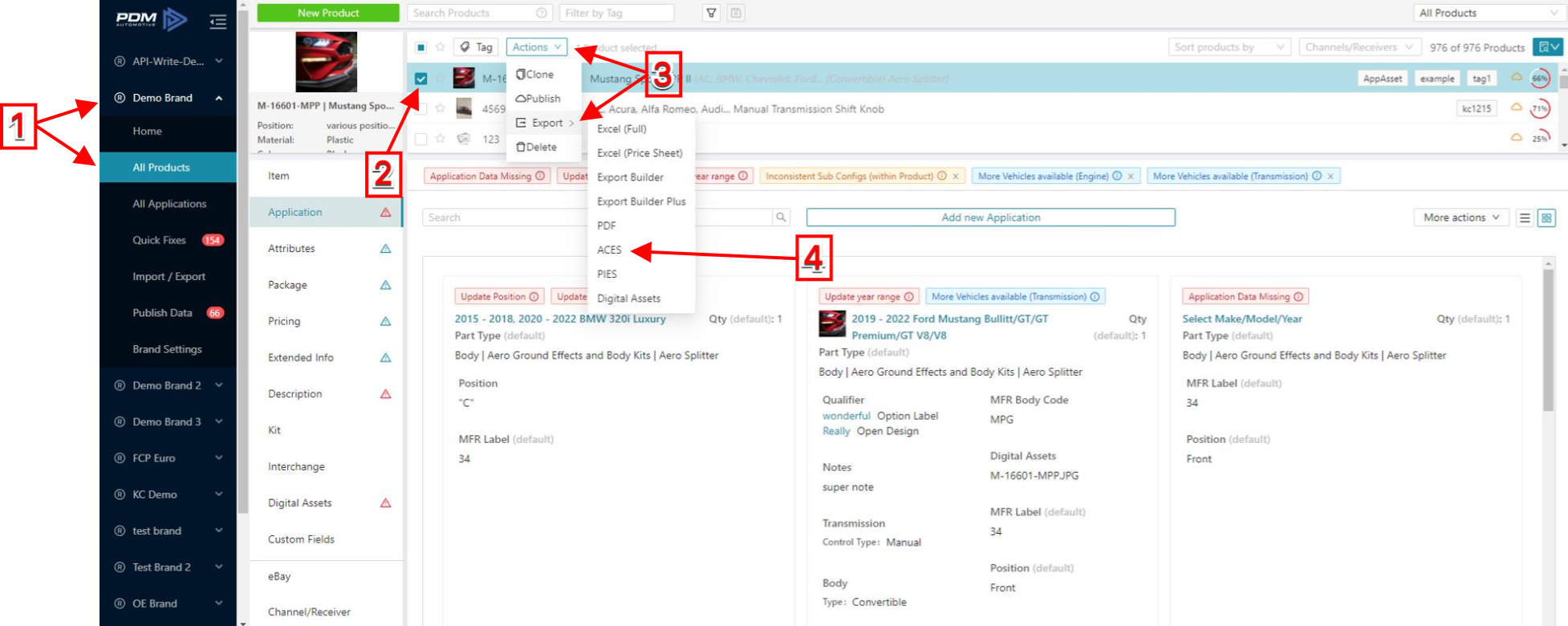Click the star in the toolbar header row
The image size is (1568, 626).
[440, 47]
